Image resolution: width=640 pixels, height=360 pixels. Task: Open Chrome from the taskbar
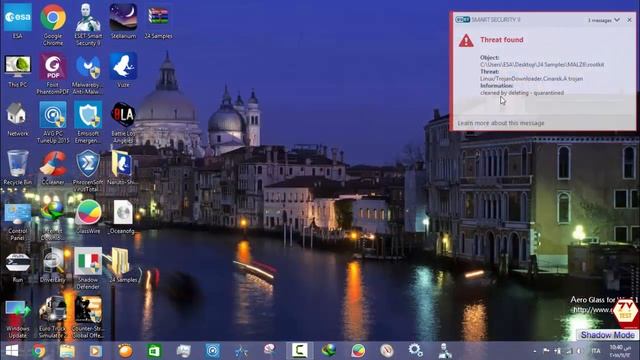point(39,351)
